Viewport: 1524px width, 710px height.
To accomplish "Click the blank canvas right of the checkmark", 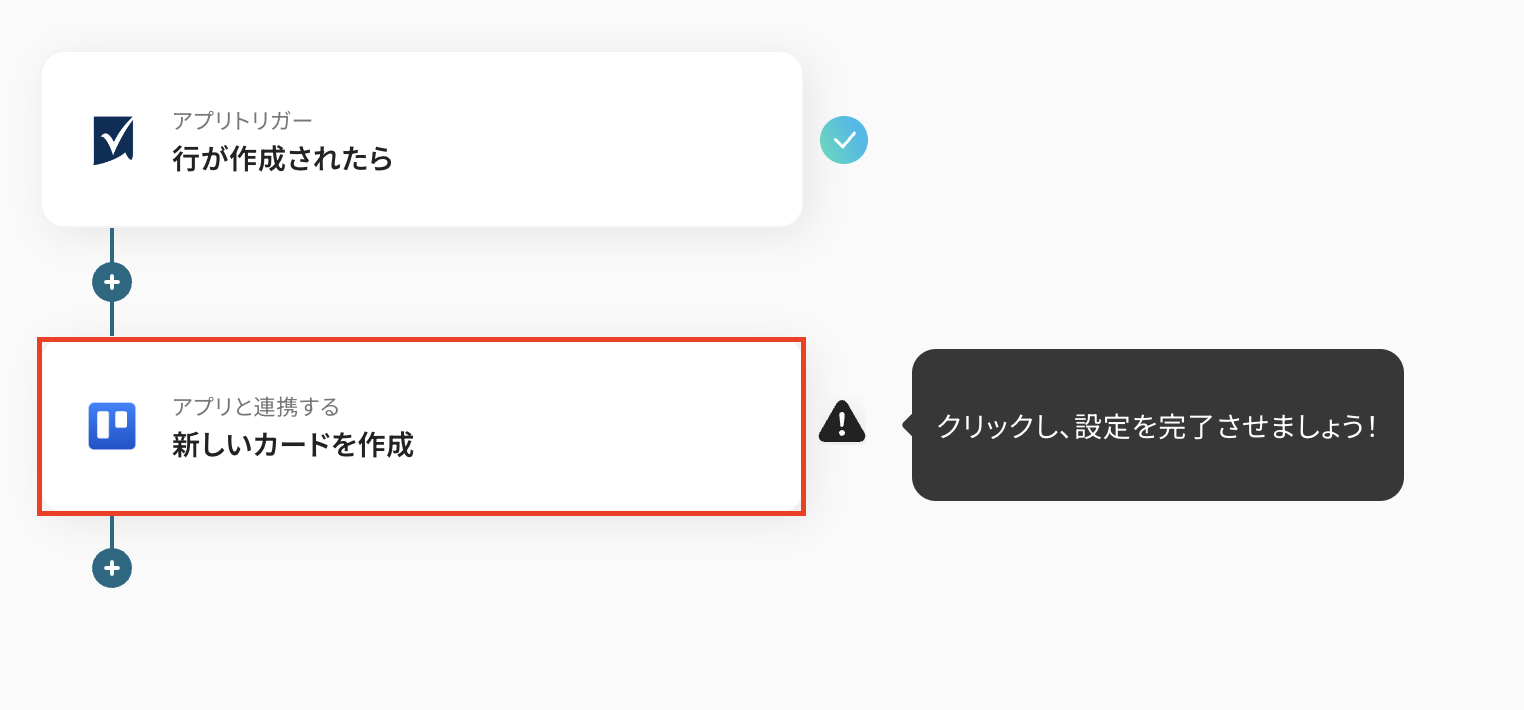I will [1150, 141].
